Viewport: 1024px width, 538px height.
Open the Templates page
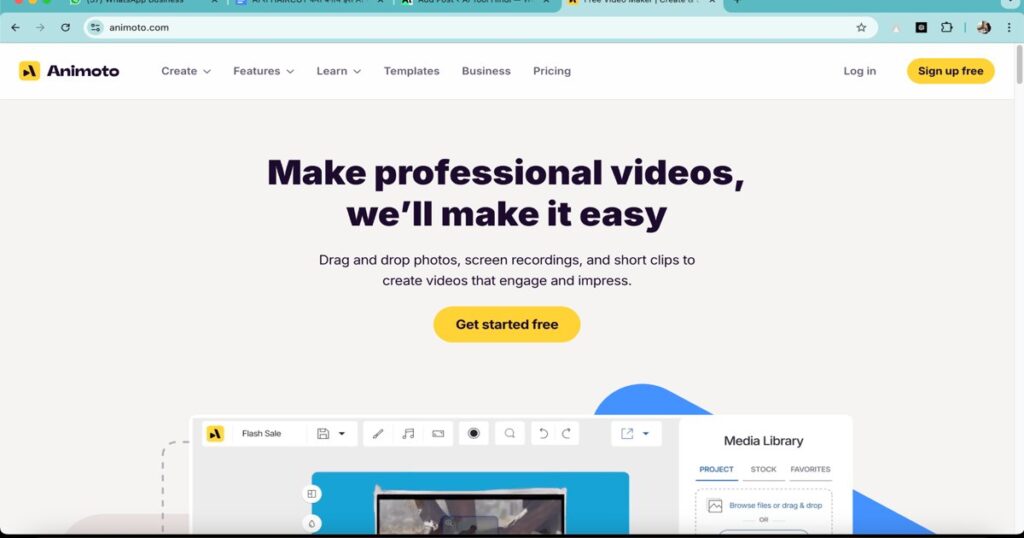[411, 71]
